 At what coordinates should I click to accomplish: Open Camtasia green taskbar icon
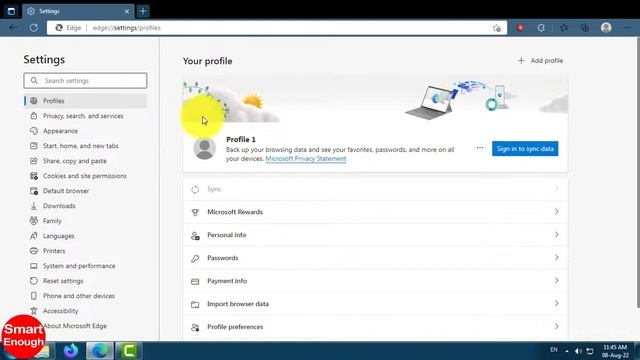click(129, 351)
